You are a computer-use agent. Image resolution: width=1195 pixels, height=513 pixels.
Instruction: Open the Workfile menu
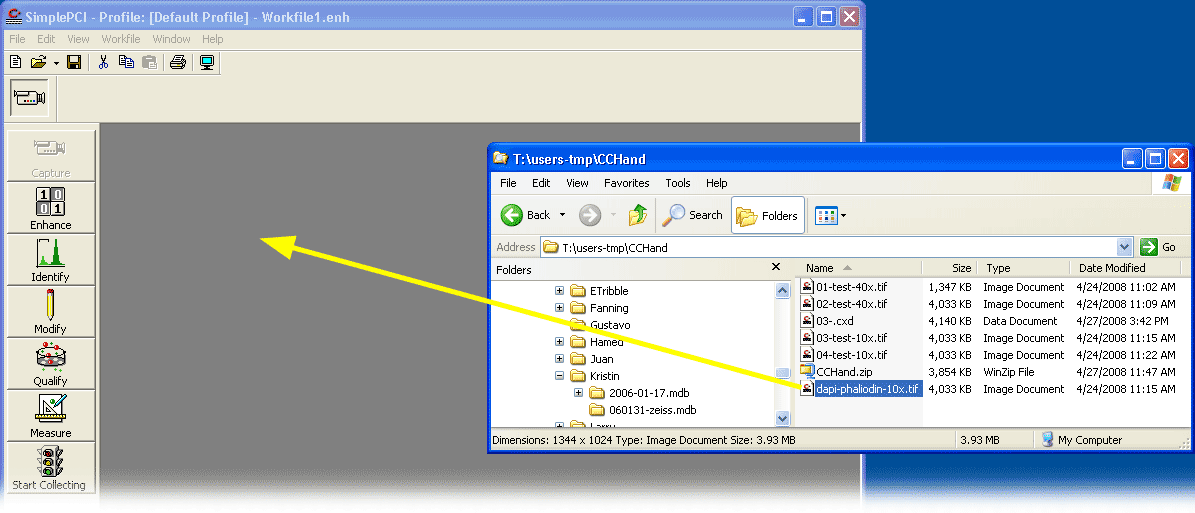121,39
